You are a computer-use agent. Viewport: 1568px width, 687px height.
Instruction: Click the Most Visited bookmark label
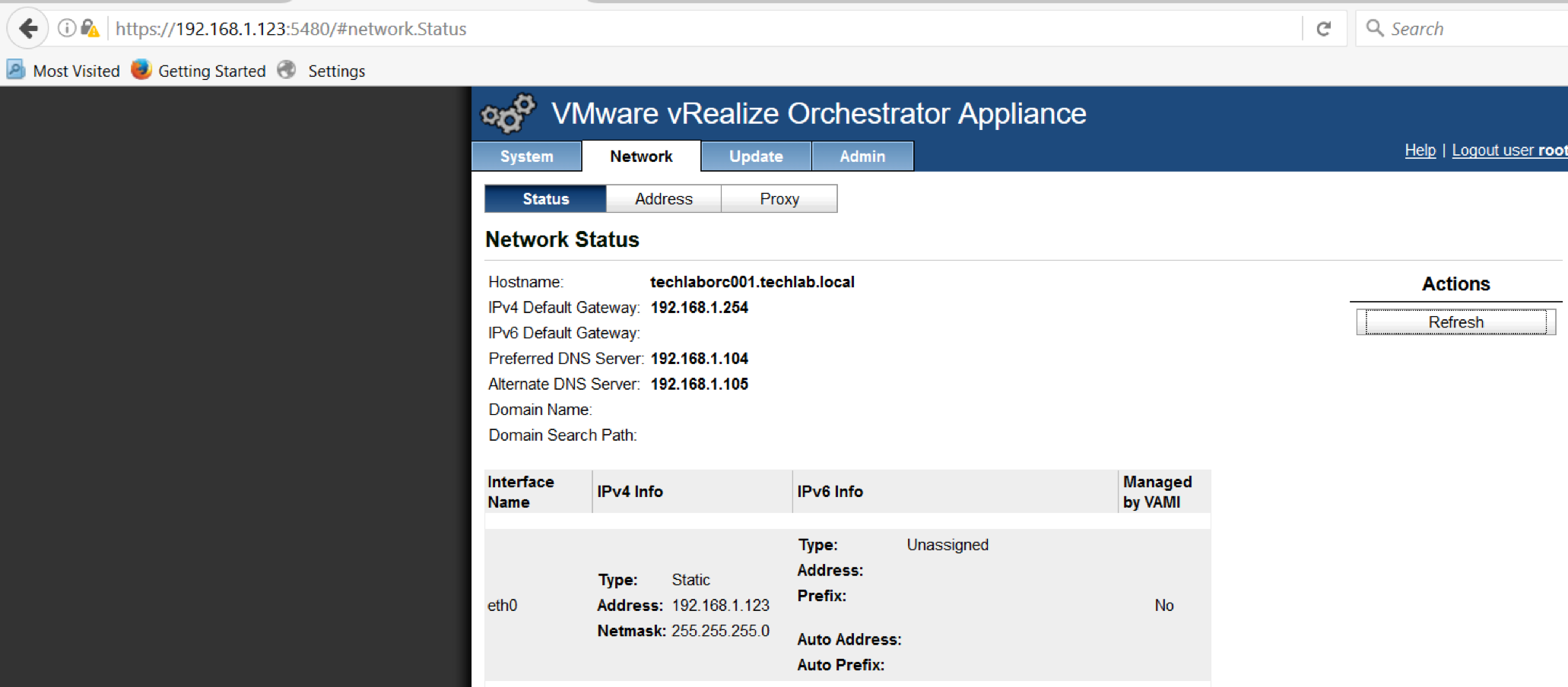coord(76,71)
